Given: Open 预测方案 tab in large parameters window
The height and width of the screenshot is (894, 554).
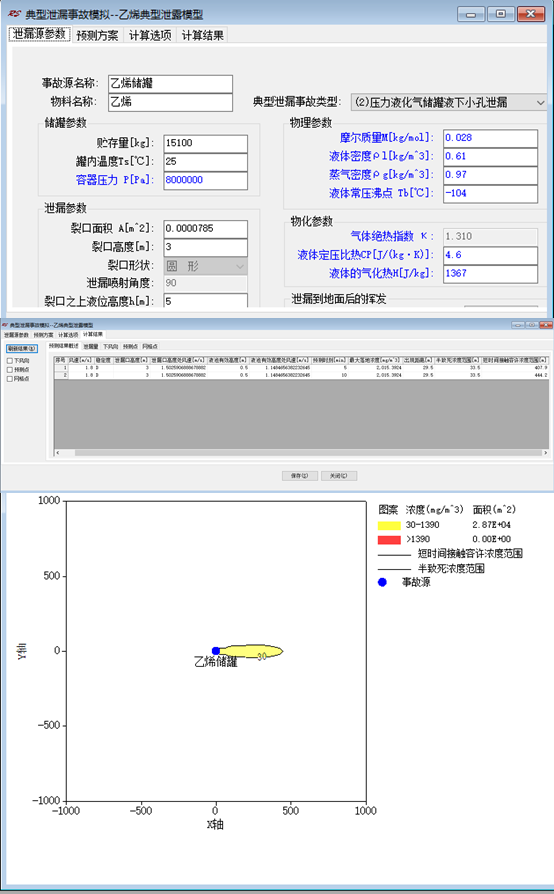Looking at the screenshot, I should (97, 35).
